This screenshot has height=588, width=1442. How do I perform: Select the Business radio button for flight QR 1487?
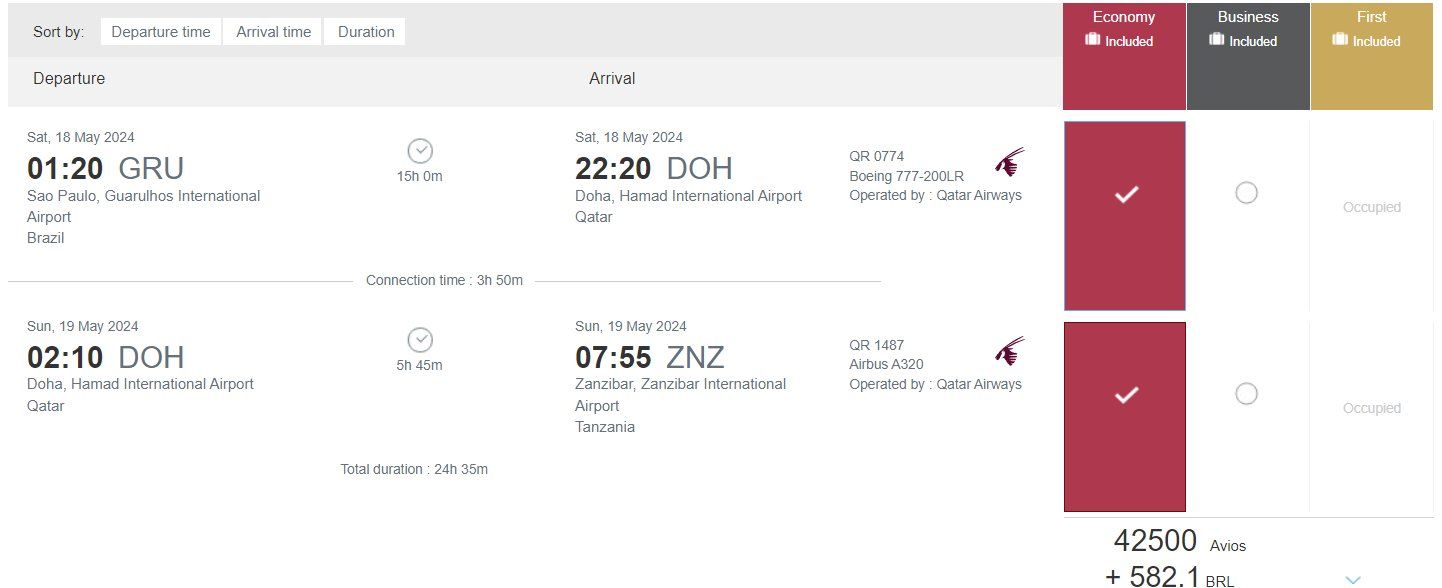point(1246,394)
